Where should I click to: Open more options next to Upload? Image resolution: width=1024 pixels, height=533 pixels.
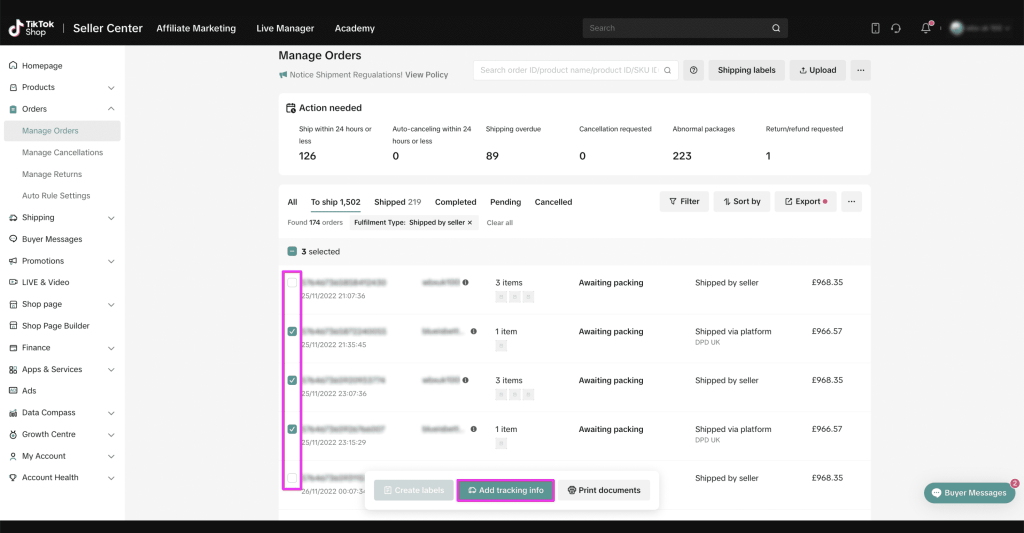pyautogui.click(x=860, y=70)
